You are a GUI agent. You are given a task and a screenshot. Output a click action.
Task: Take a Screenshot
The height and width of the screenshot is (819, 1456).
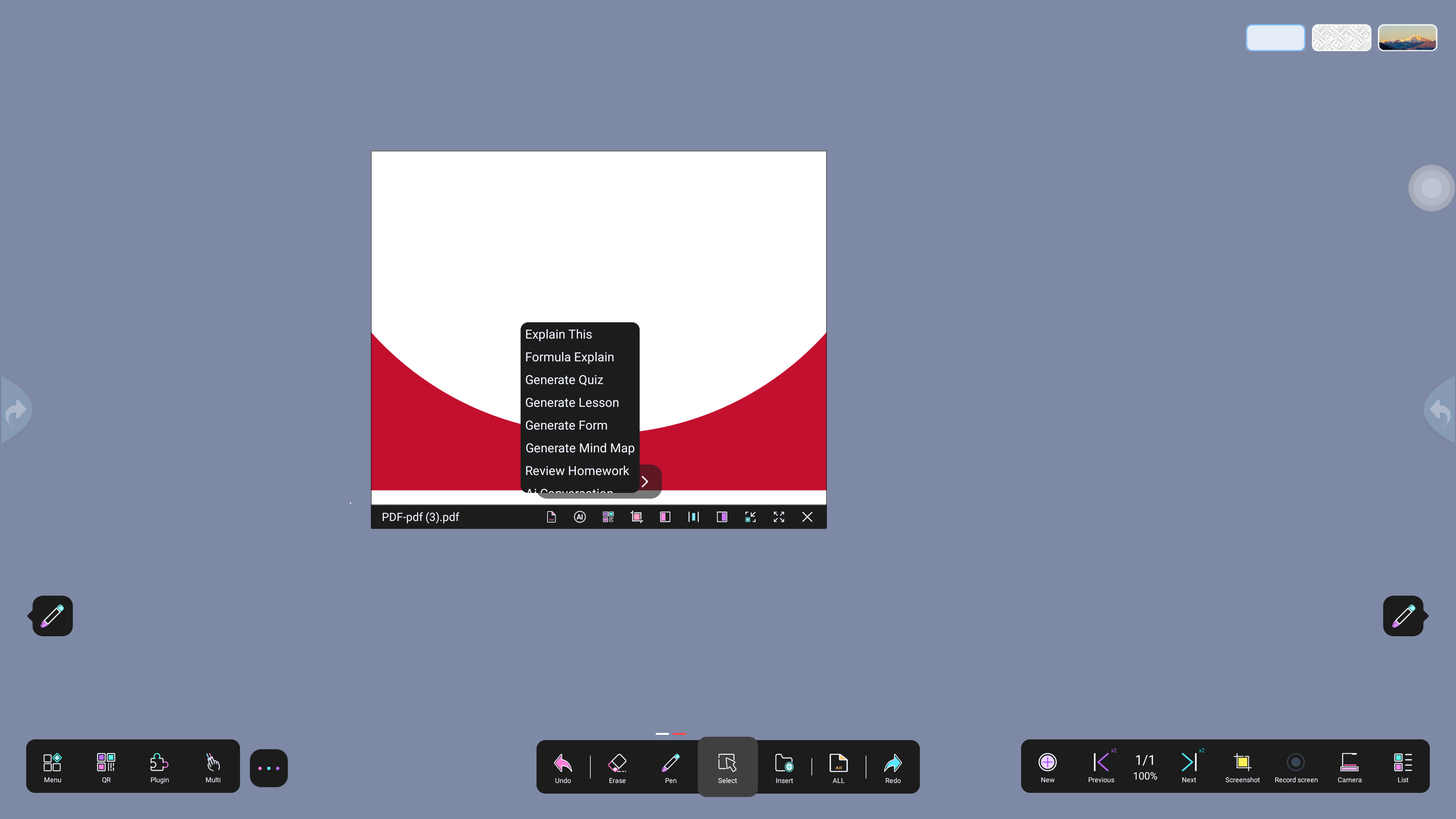[1243, 767]
